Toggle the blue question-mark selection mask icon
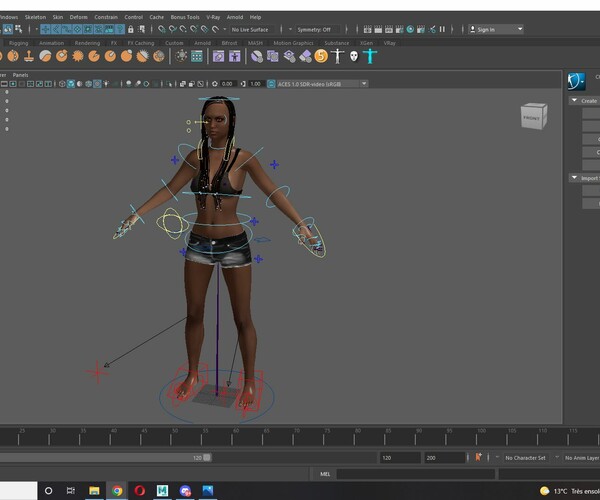 [x=120, y=29]
